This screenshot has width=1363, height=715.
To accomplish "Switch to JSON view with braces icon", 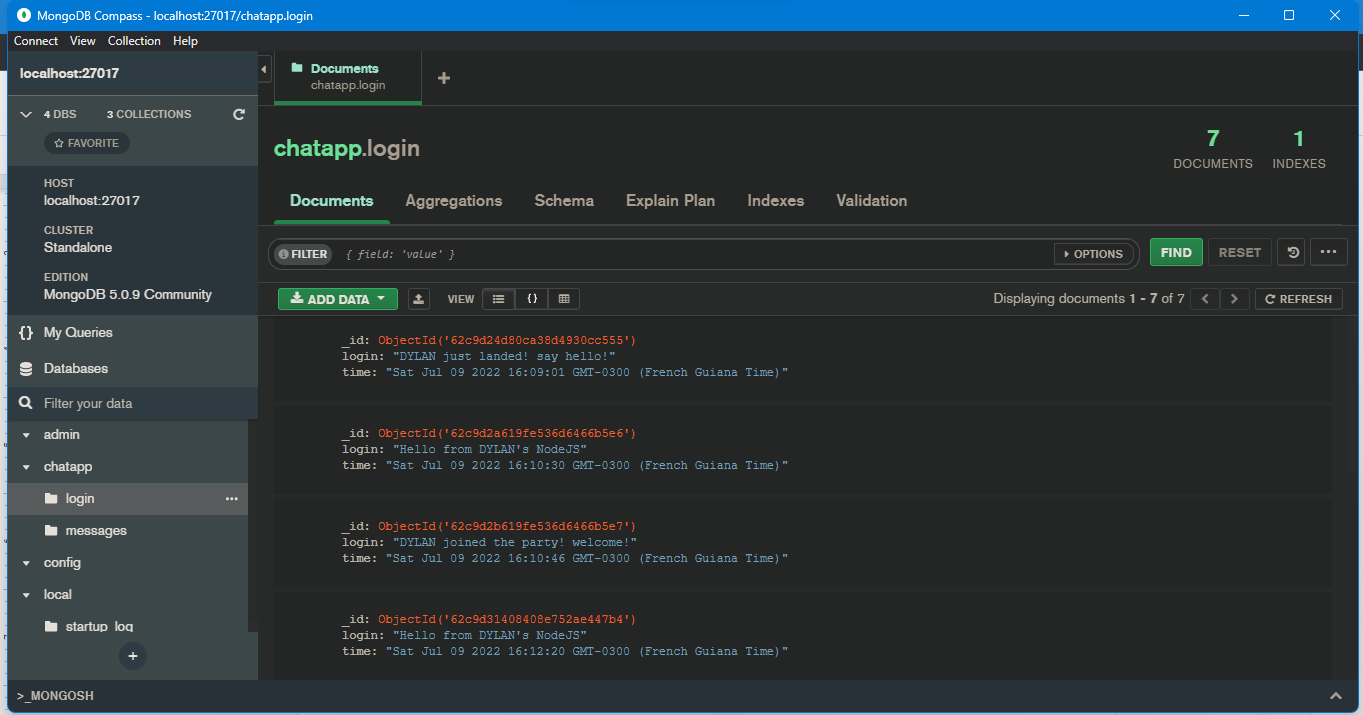I will pyautogui.click(x=532, y=299).
